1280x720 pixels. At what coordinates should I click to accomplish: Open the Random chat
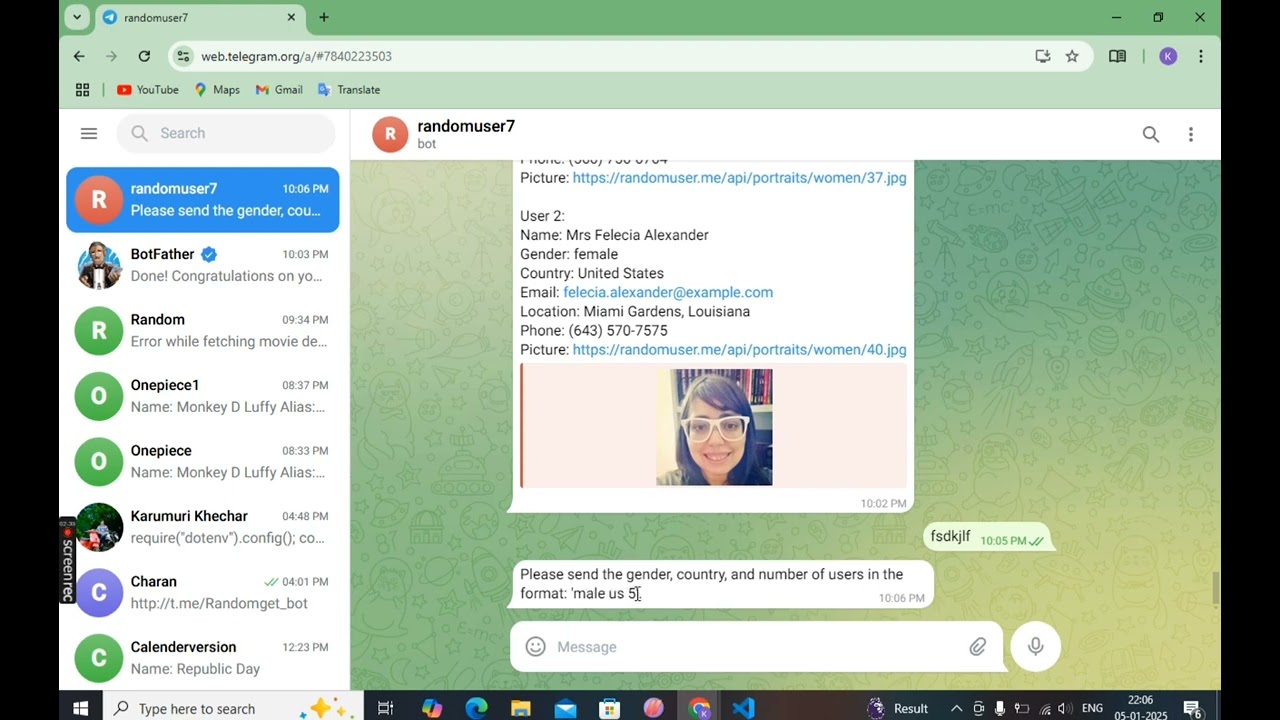click(203, 330)
